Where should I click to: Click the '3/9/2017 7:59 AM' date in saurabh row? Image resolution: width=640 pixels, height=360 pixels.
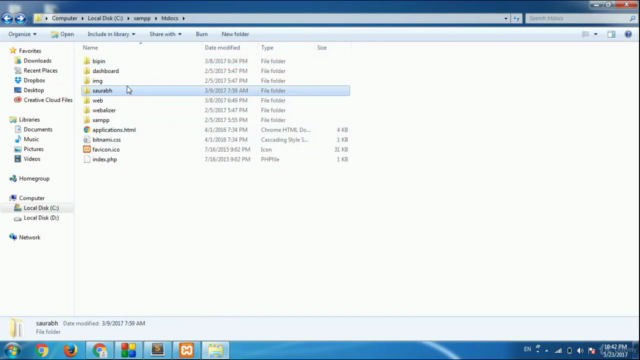point(226,91)
